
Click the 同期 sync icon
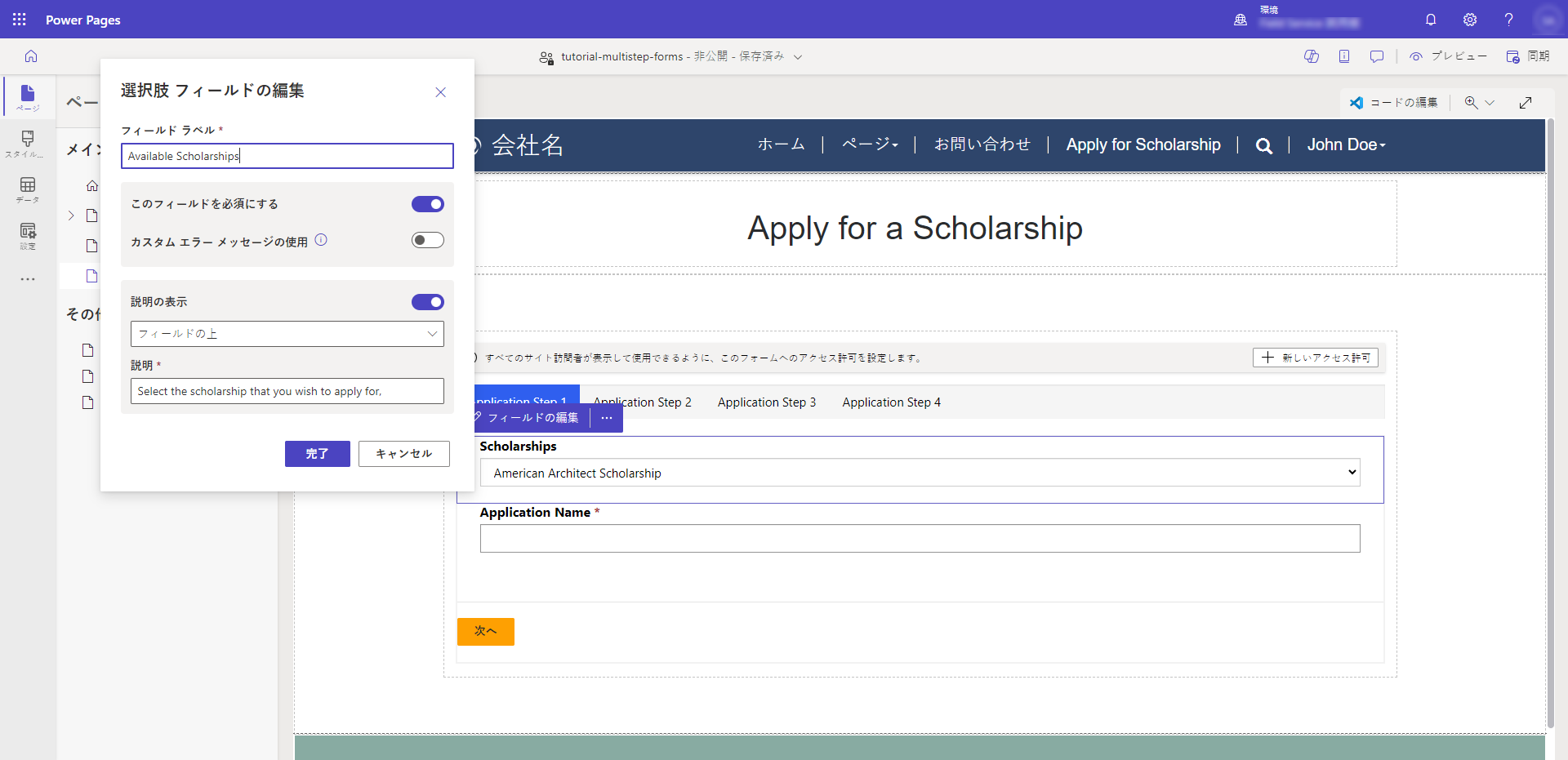[1526, 56]
